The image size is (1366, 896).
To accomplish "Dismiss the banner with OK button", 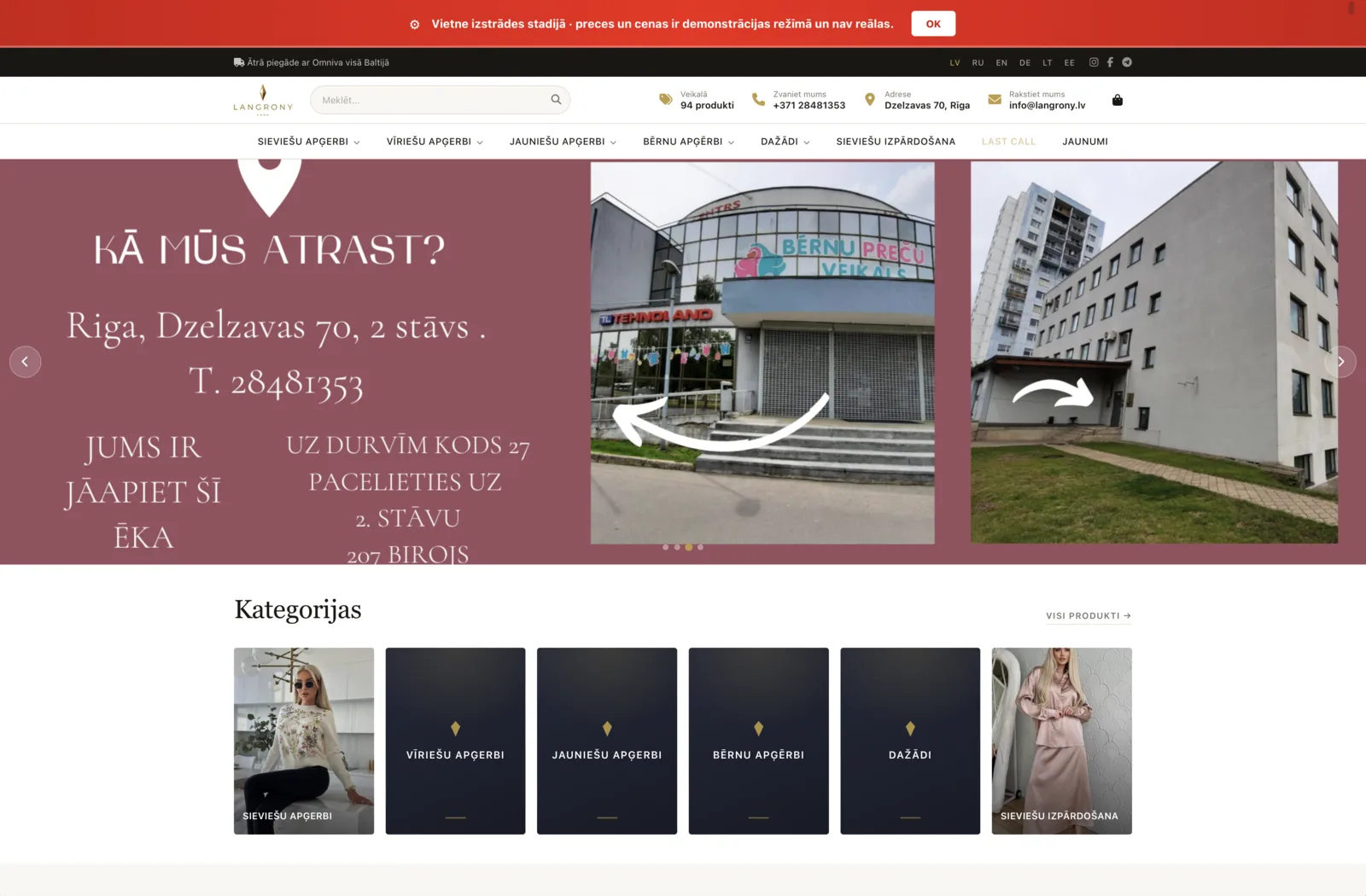I will click(x=933, y=24).
